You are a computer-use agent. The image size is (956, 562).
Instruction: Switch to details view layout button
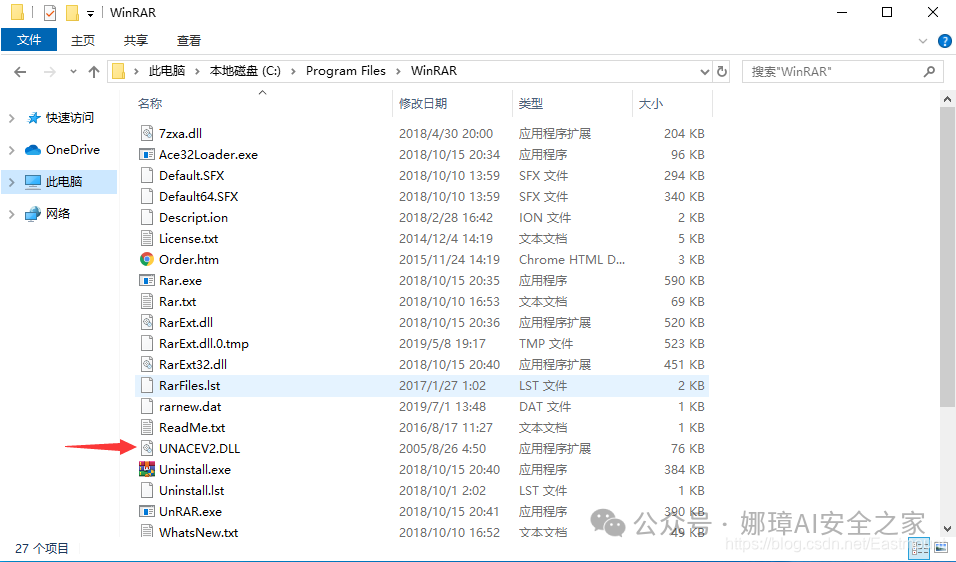pyautogui.click(x=919, y=549)
